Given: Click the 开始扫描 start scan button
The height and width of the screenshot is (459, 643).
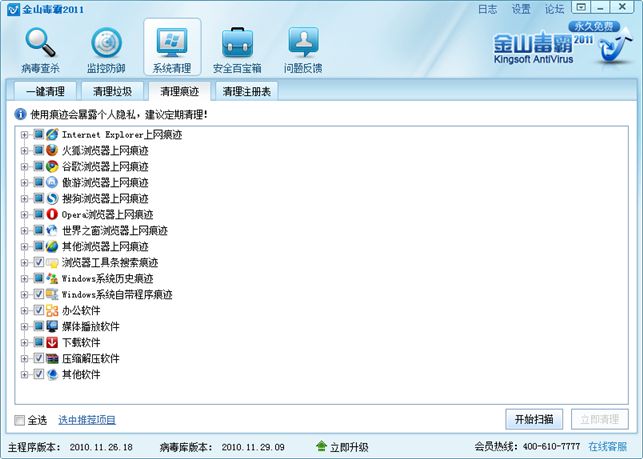Looking at the screenshot, I should pyautogui.click(x=534, y=419).
